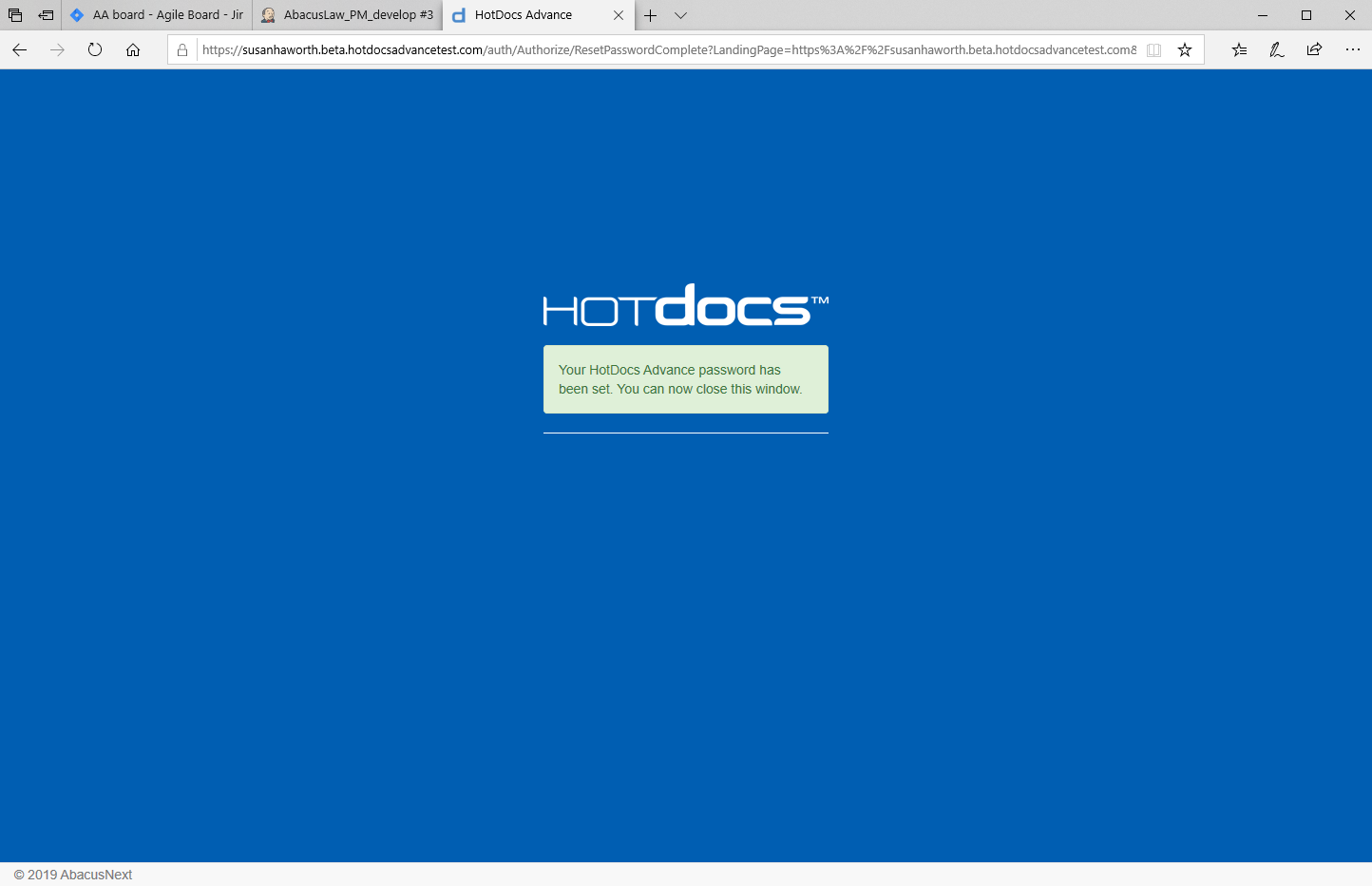Open the browser home page
Image resolution: width=1372 pixels, height=886 pixels.
tap(133, 49)
